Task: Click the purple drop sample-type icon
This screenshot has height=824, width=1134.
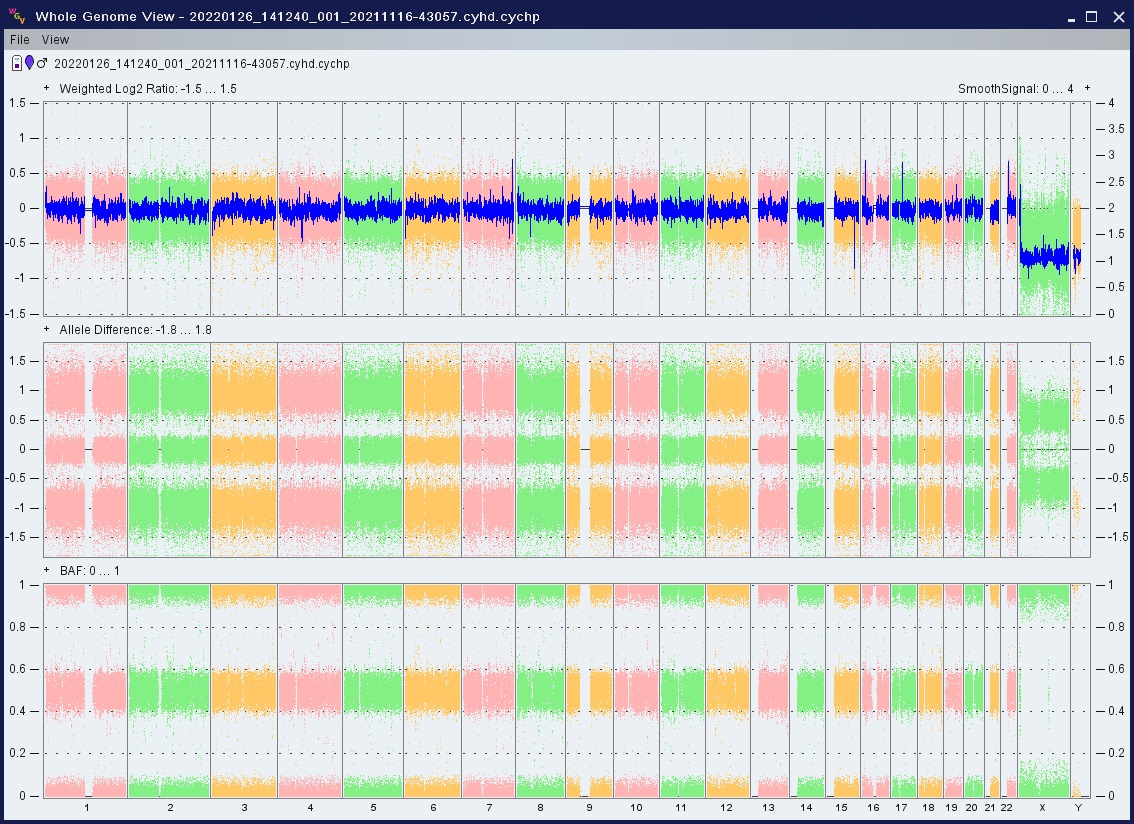Action: 29,64
